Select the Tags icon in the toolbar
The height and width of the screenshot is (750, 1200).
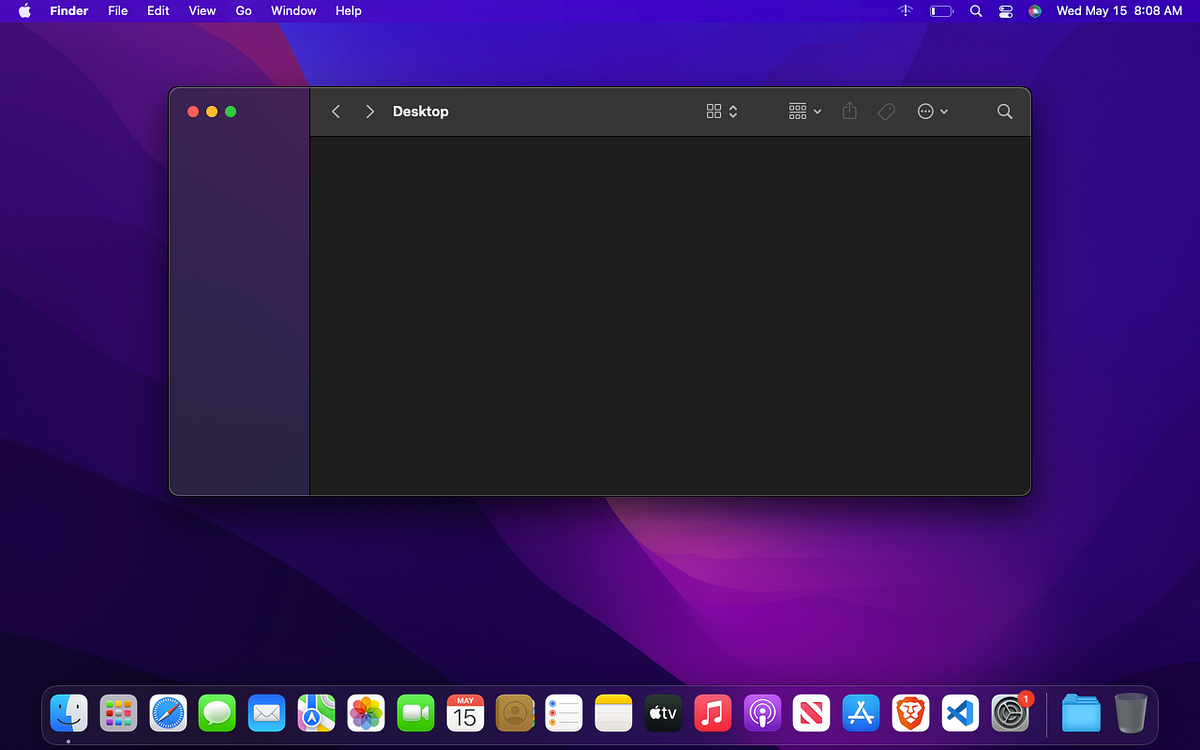coord(886,111)
